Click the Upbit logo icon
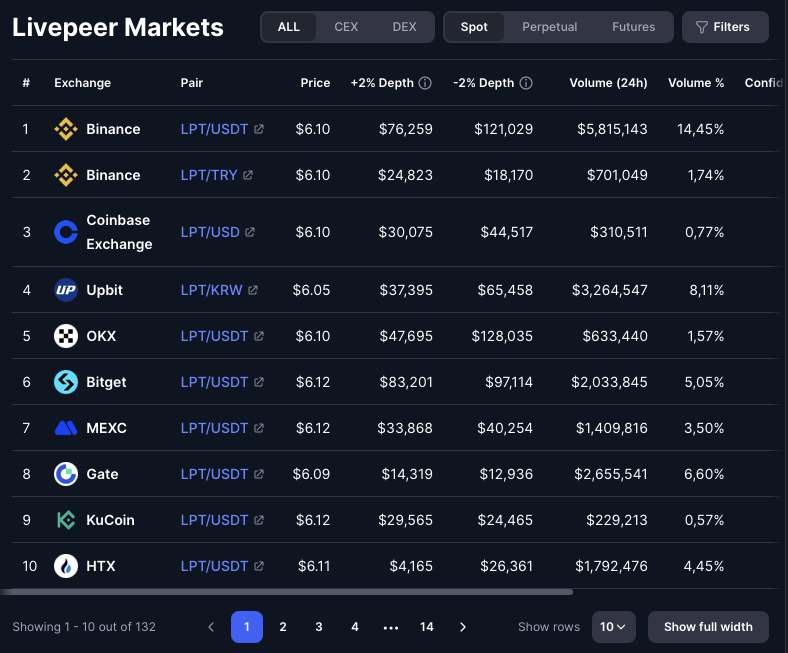The image size is (788, 653). 66,290
